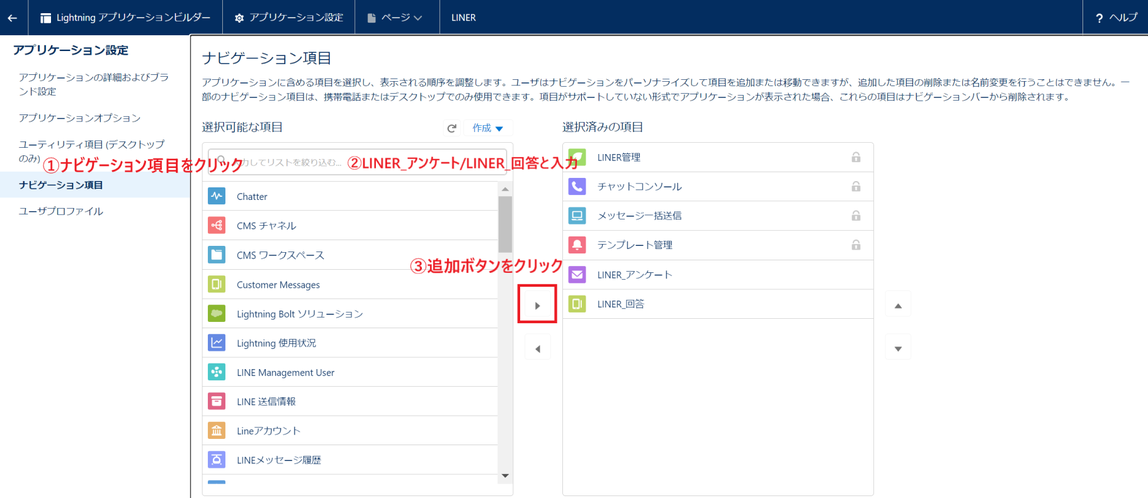Image resolution: width=1148 pixels, height=498 pixels.
Task: Click the LINER管理 item icon
Action: [577, 157]
